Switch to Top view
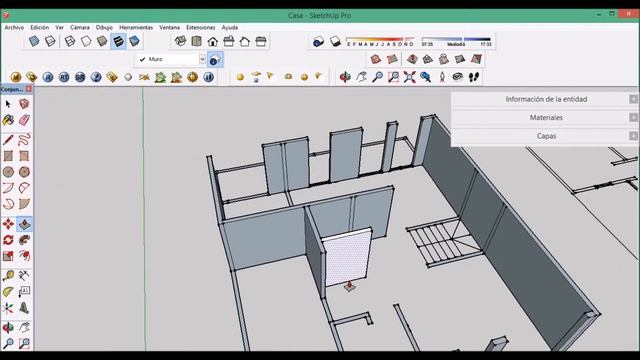Screen dimensions: 640x360 pyautogui.click(x=197, y=41)
